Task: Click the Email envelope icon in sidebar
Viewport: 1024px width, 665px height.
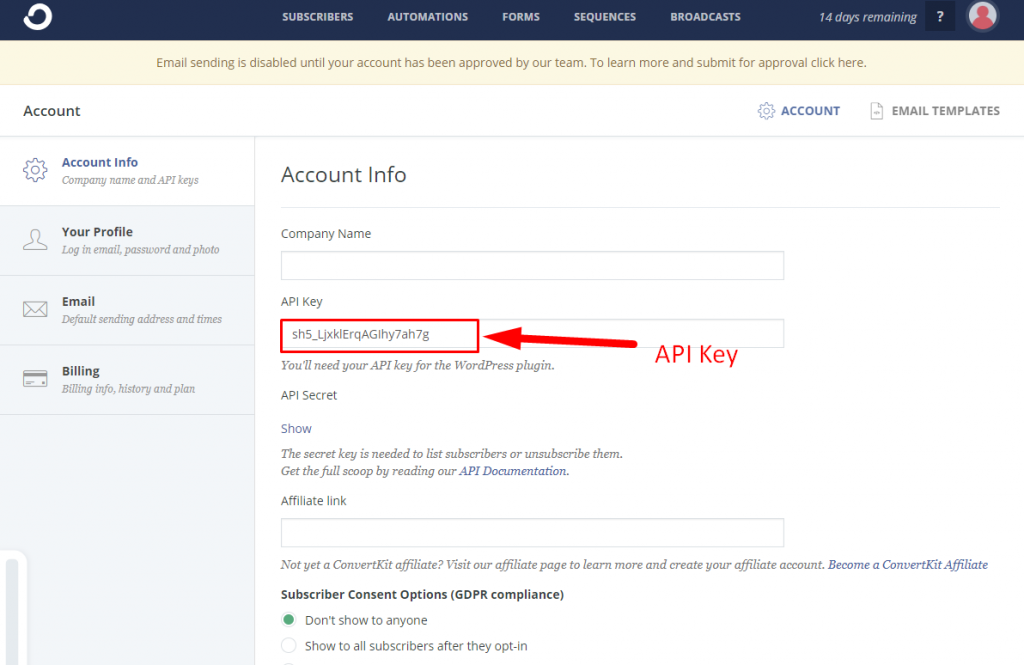Action: 35,310
